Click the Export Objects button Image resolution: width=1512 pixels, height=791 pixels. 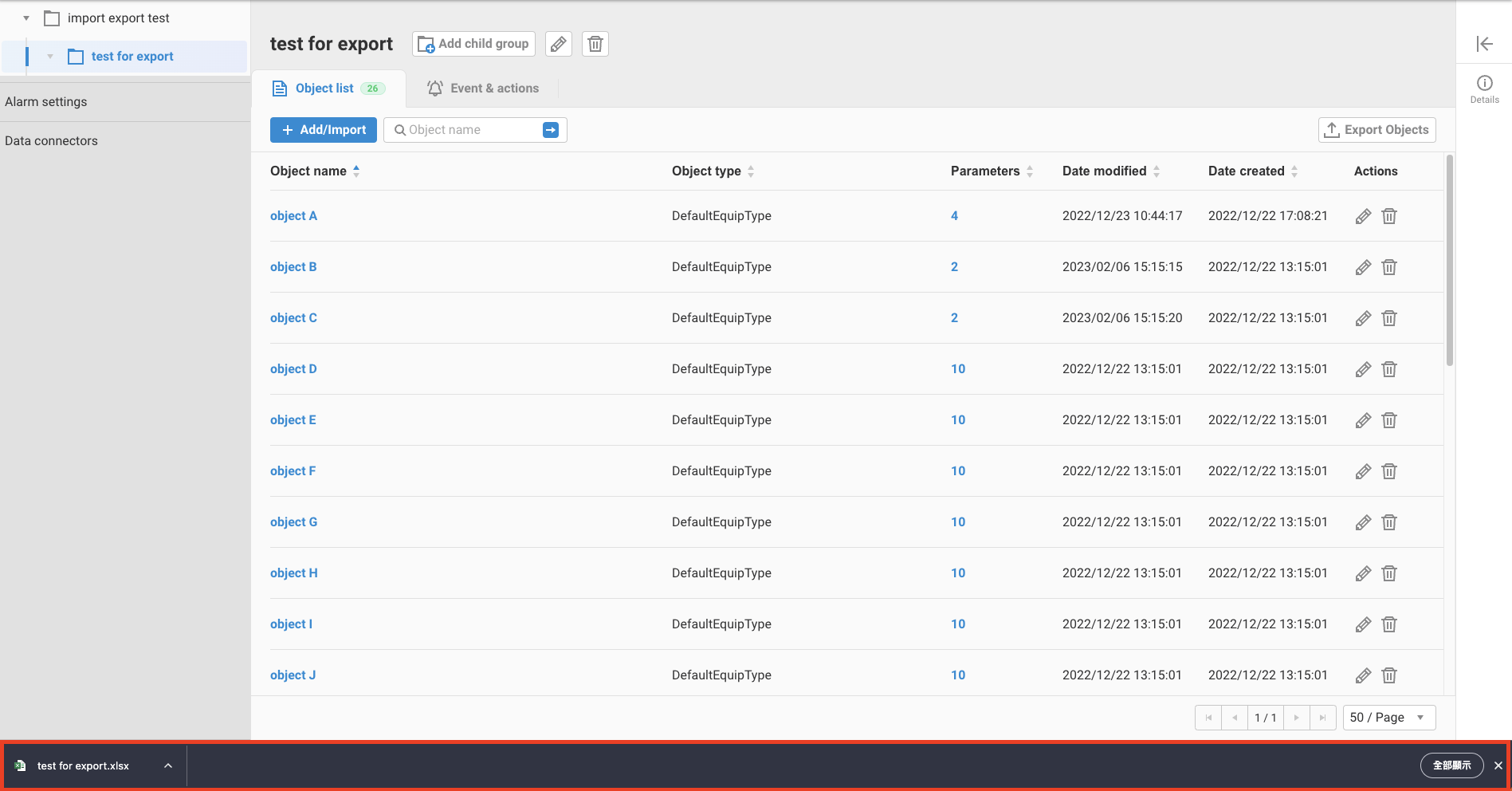pos(1377,130)
